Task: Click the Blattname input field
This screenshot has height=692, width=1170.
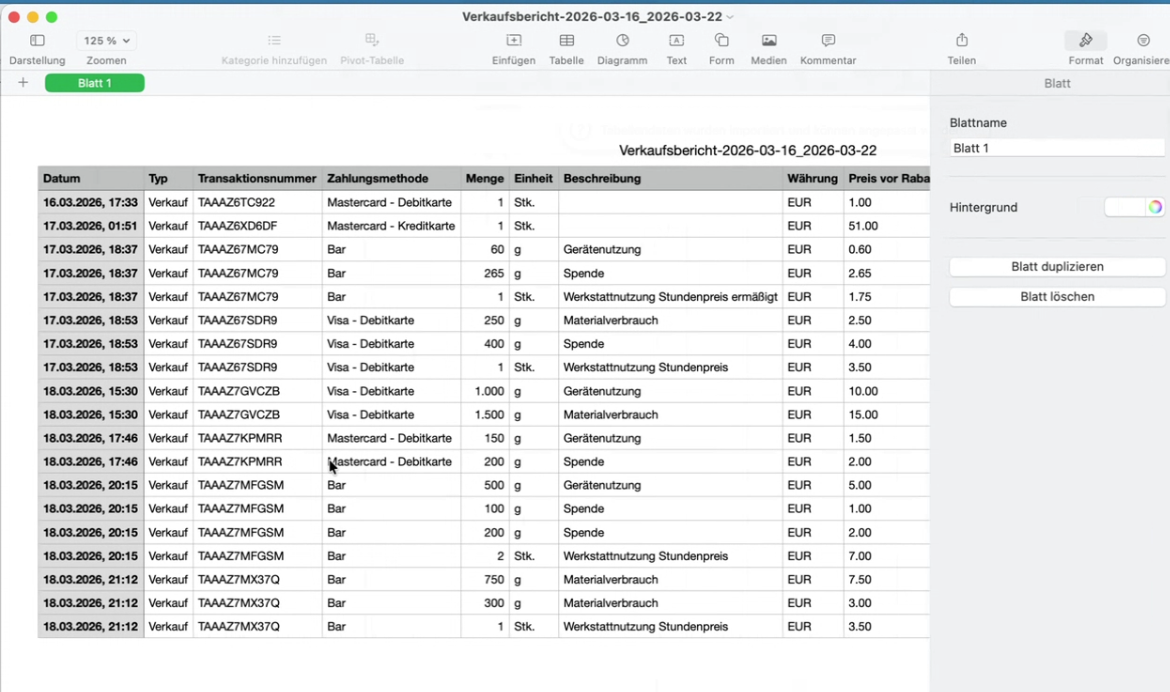Action: 1057,148
